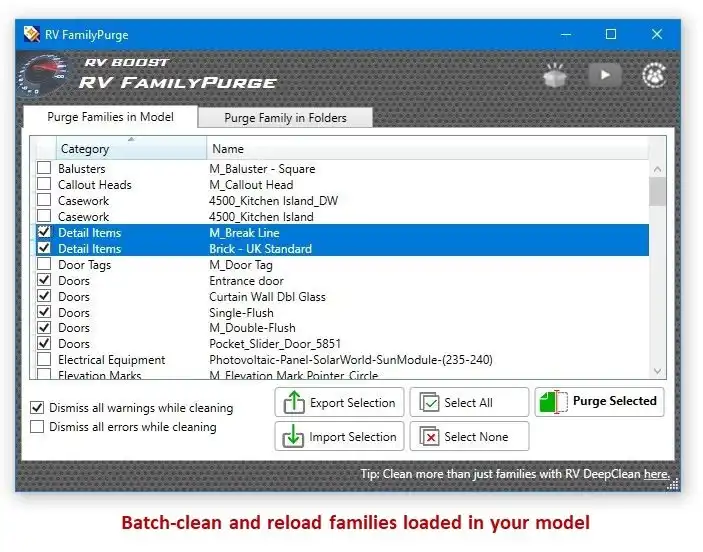703x552 pixels.
Task: Click the list scrollbar up arrow
Action: point(657,169)
